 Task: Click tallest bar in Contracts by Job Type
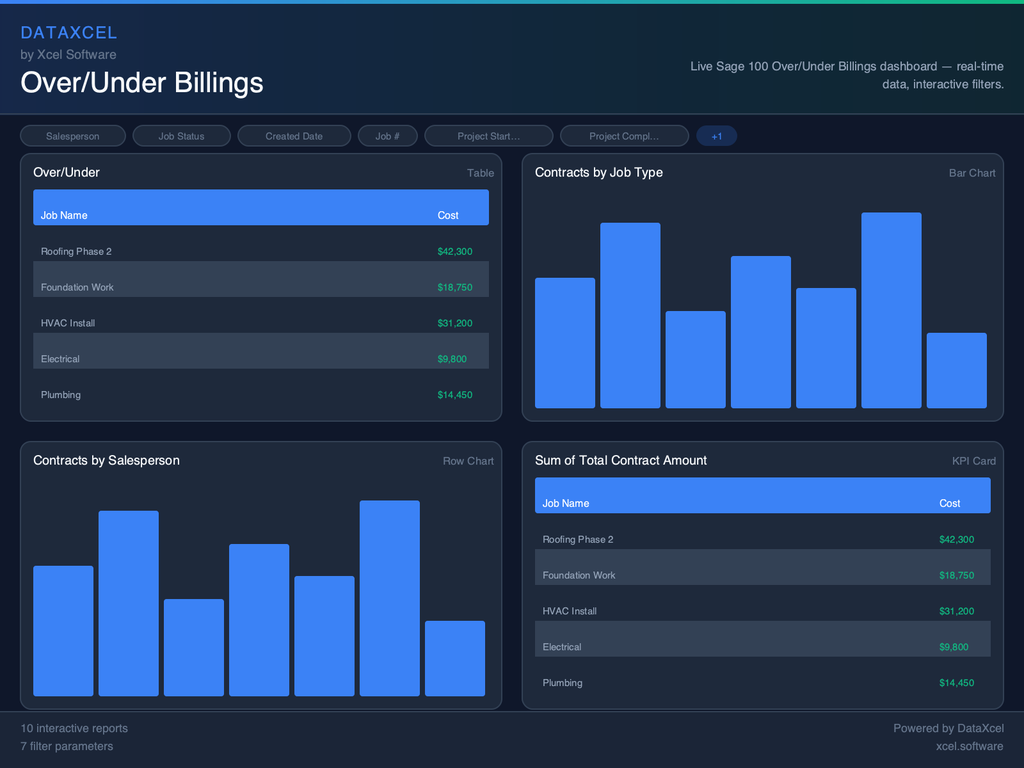coord(891,310)
